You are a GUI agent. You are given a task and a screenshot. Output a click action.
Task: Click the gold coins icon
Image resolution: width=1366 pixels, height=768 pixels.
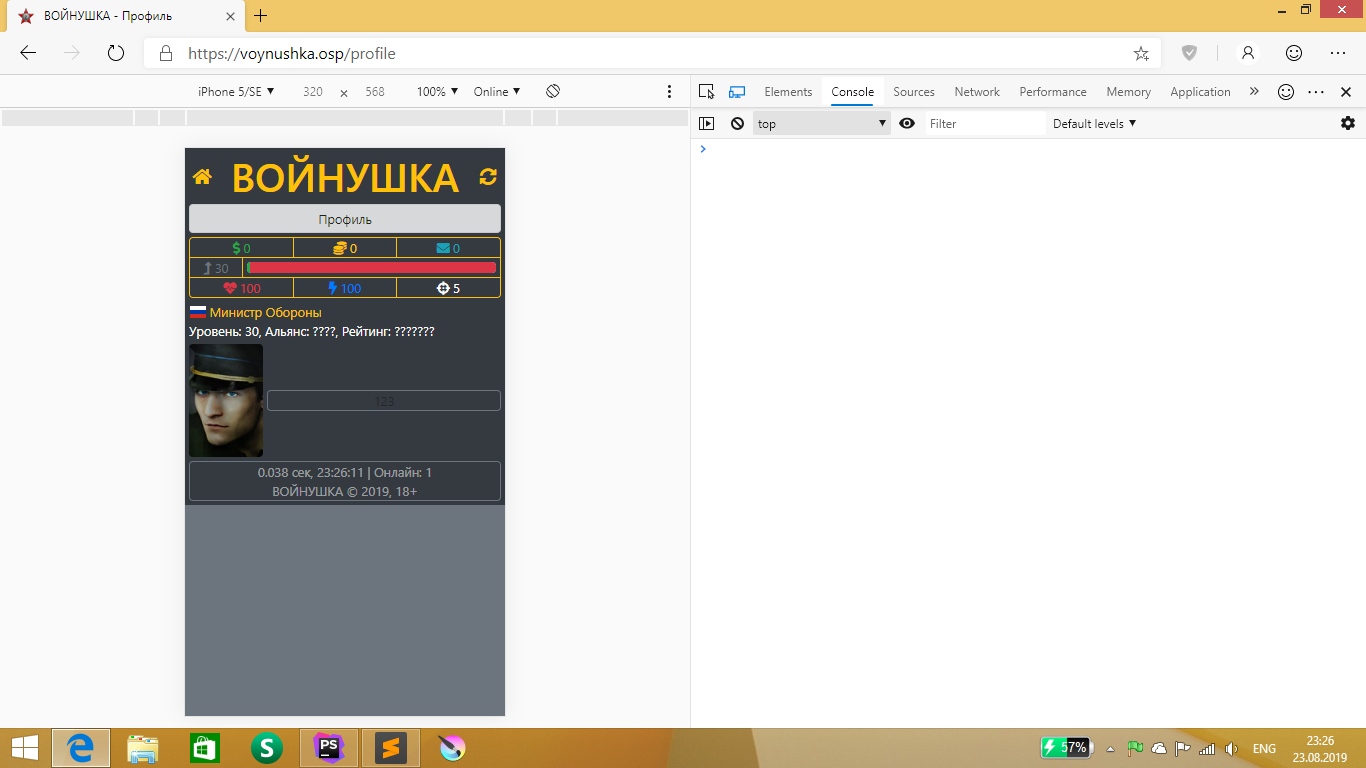pyautogui.click(x=339, y=248)
